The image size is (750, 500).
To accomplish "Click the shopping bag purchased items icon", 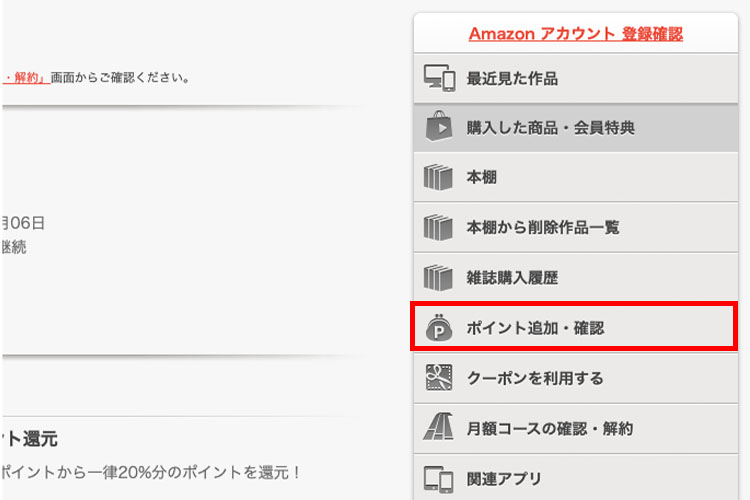I will coord(440,128).
